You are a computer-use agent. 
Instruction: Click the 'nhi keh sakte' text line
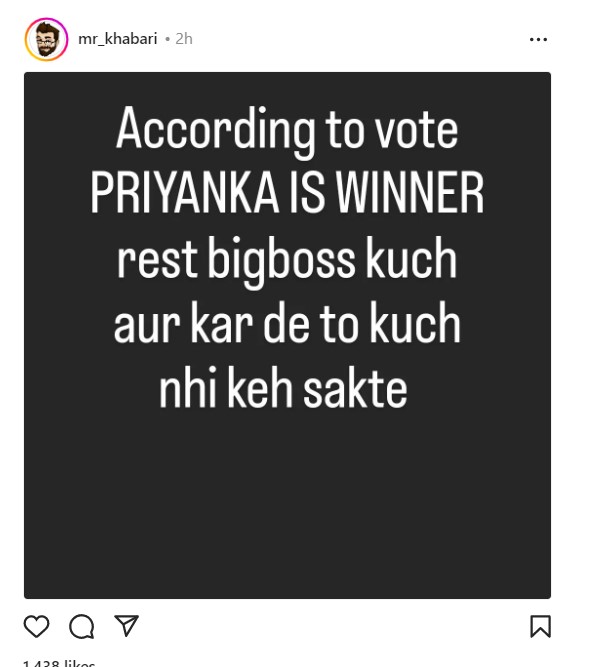[283, 387]
